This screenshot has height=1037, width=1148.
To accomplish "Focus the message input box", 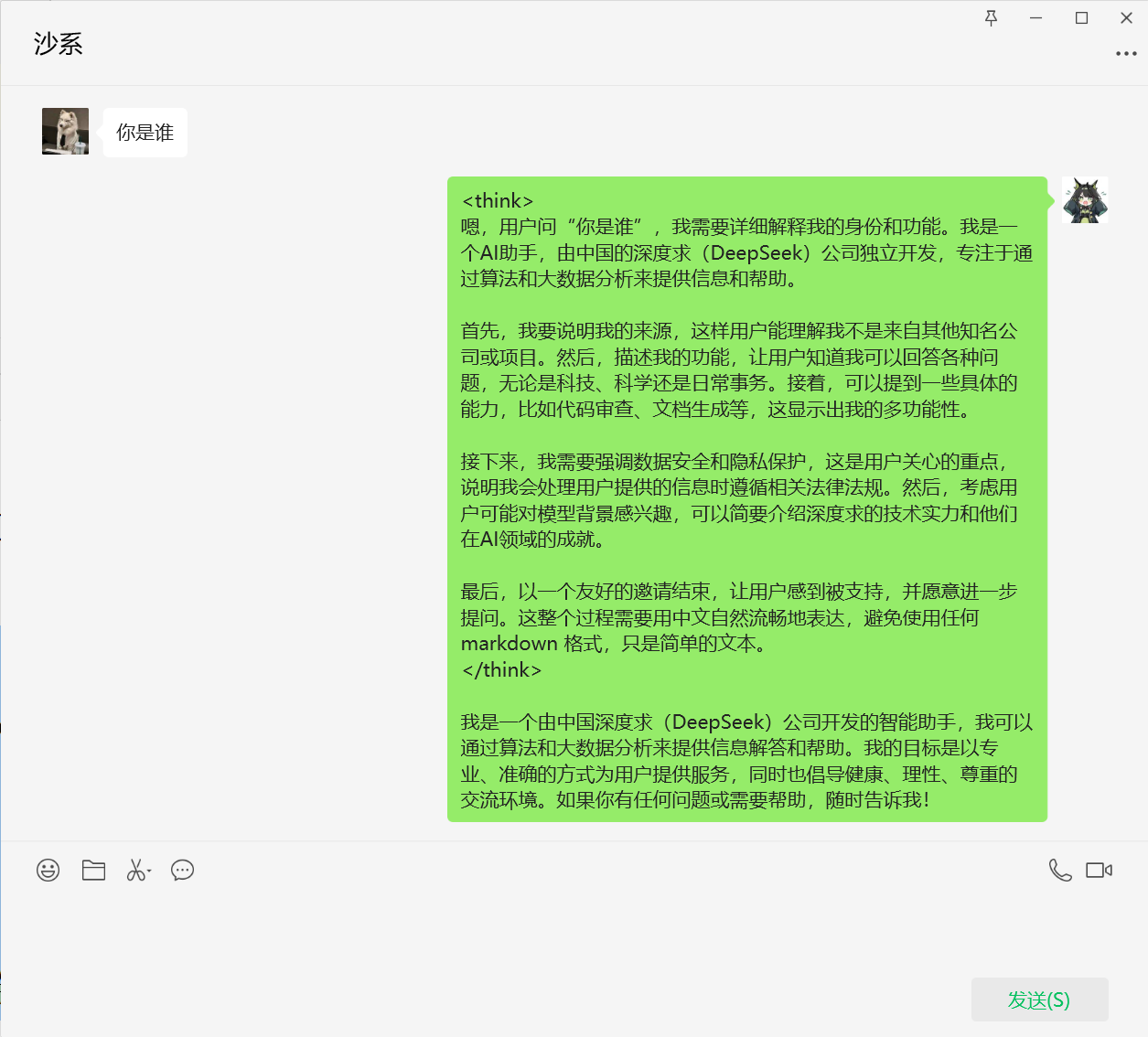I will tap(574, 933).
